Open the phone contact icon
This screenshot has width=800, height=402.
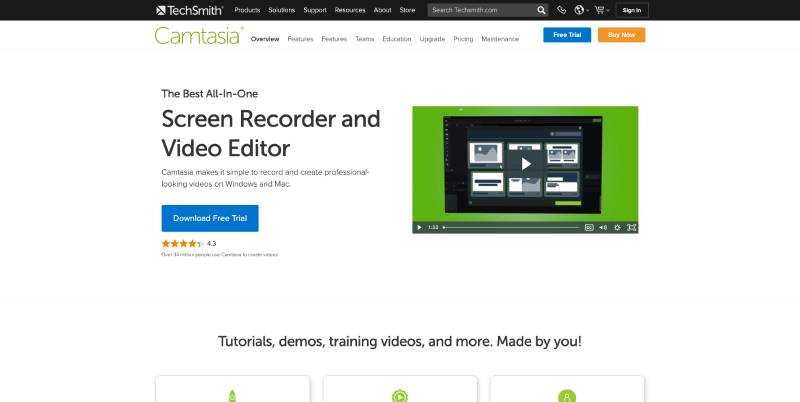click(561, 10)
